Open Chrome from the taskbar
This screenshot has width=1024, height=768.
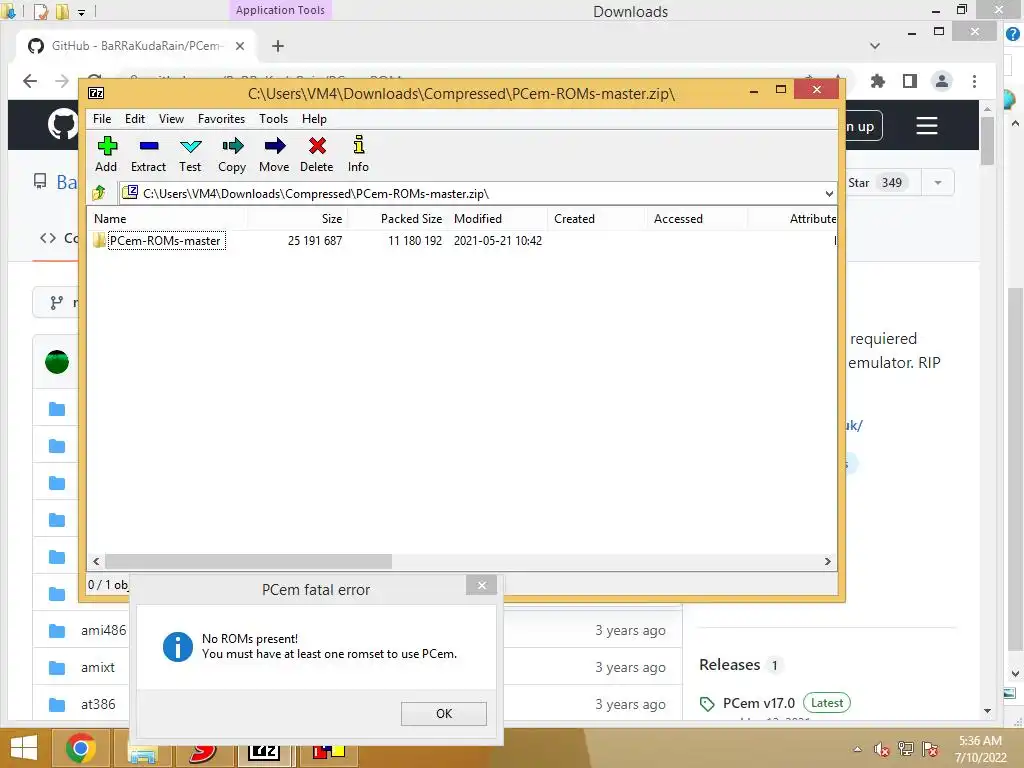[x=81, y=749]
